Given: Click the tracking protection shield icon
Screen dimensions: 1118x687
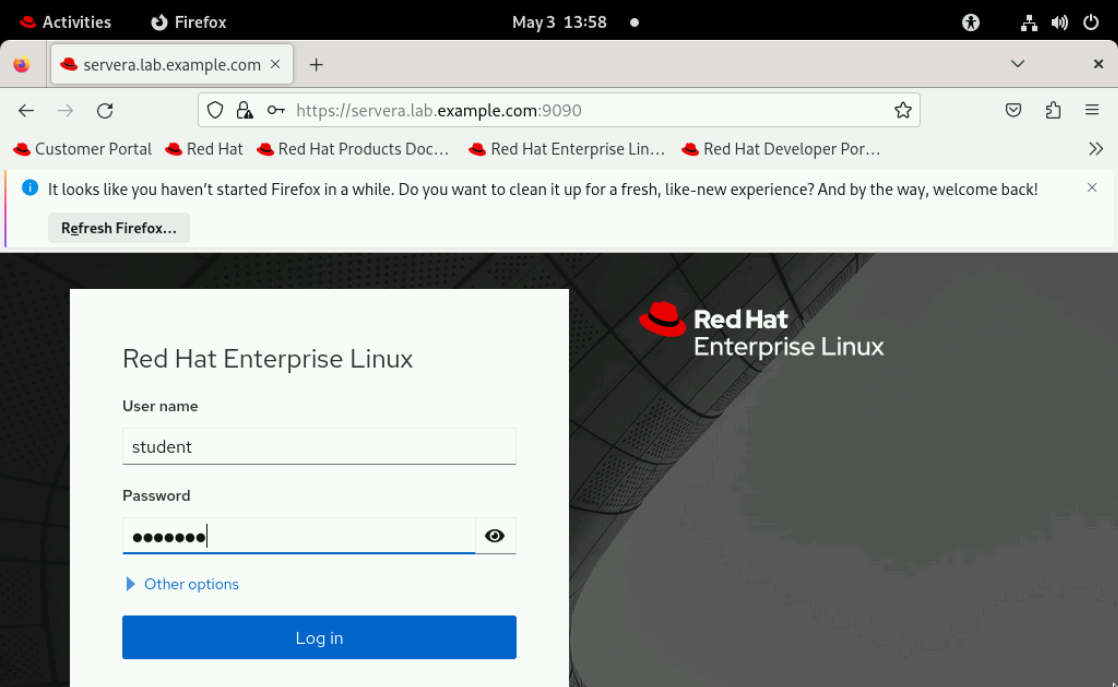Looking at the screenshot, I should 214,111.
